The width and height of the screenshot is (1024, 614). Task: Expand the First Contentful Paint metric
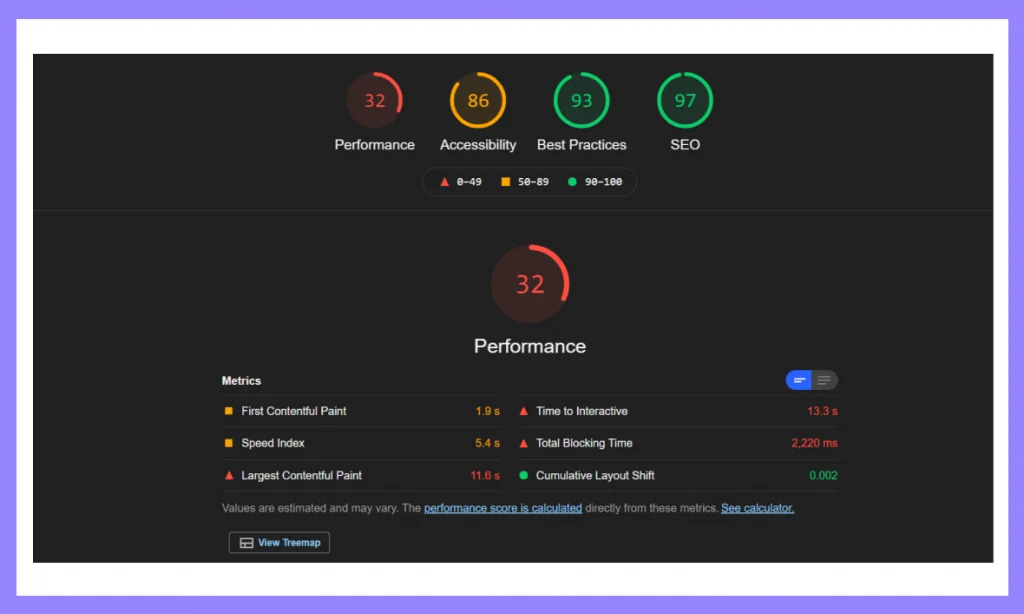(x=361, y=411)
